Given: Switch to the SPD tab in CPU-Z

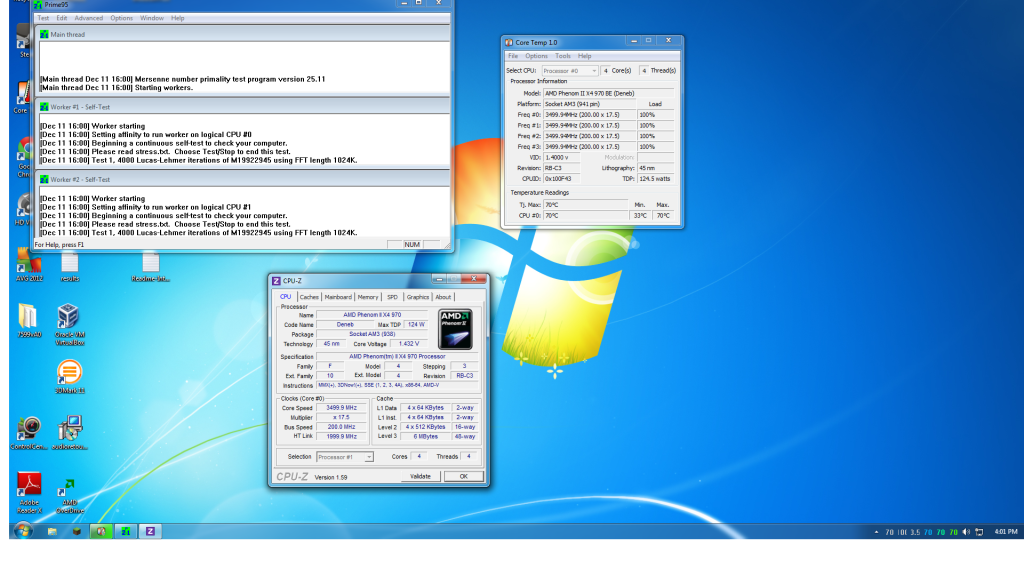Looking at the screenshot, I should [x=392, y=297].
